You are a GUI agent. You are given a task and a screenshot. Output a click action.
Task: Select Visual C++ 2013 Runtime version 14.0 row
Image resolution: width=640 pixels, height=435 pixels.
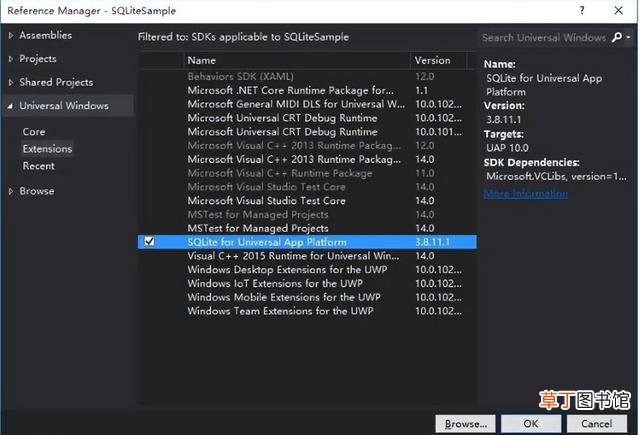pyautogui.click(x=307, y=159)
